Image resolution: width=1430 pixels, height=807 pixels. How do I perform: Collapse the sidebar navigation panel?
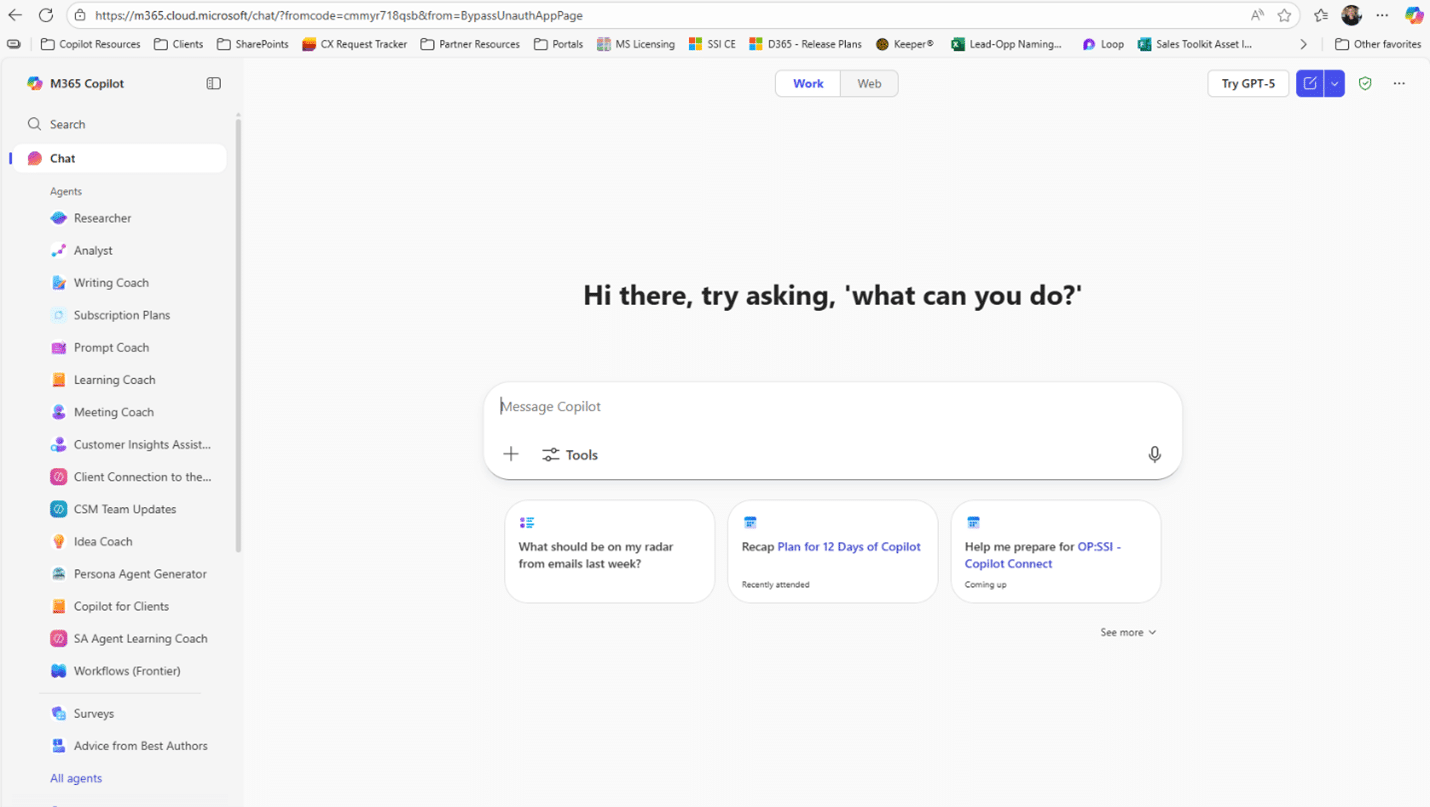213,84
